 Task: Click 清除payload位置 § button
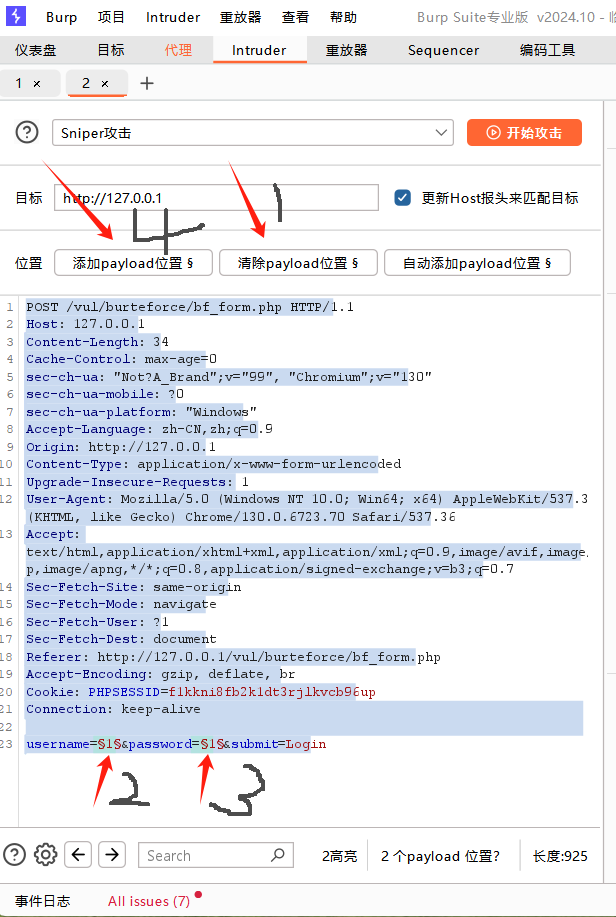click(298, 263)
